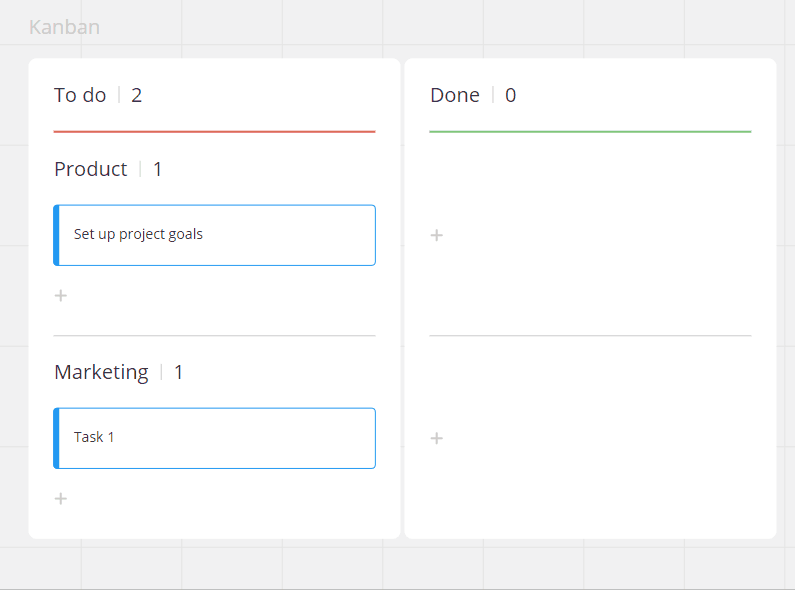Viewport: 795px width, 590px height.
Task: Click the upper plus icon in Done column
Action: 437,236
